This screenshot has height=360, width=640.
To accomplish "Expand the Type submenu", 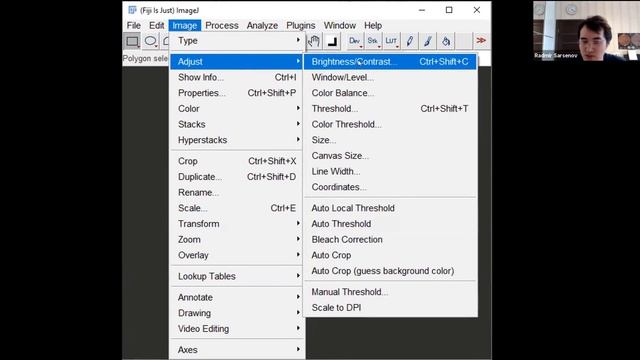I will coord(237,41).
